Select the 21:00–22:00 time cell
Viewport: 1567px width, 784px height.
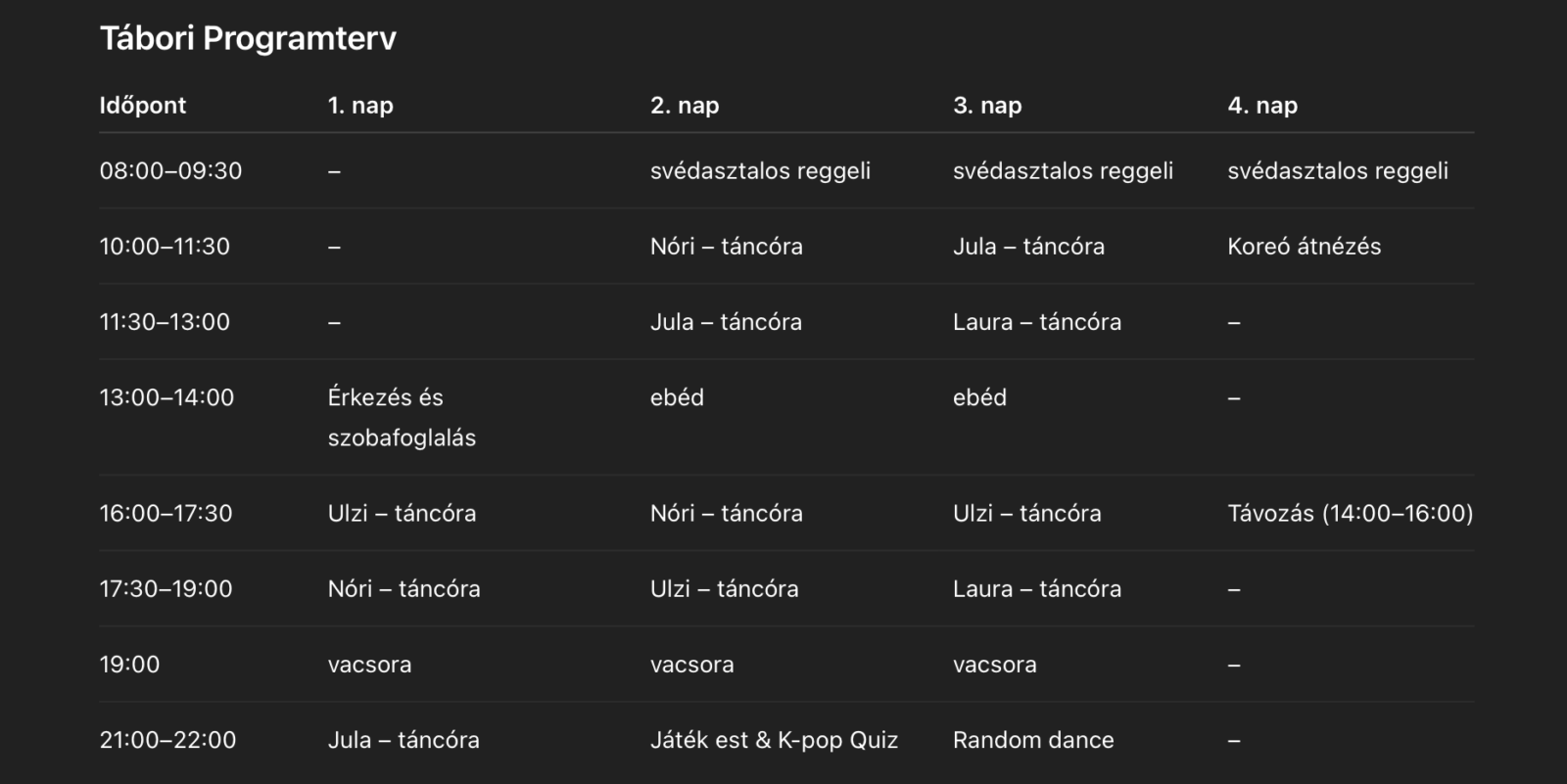click(x=167, y=741)
